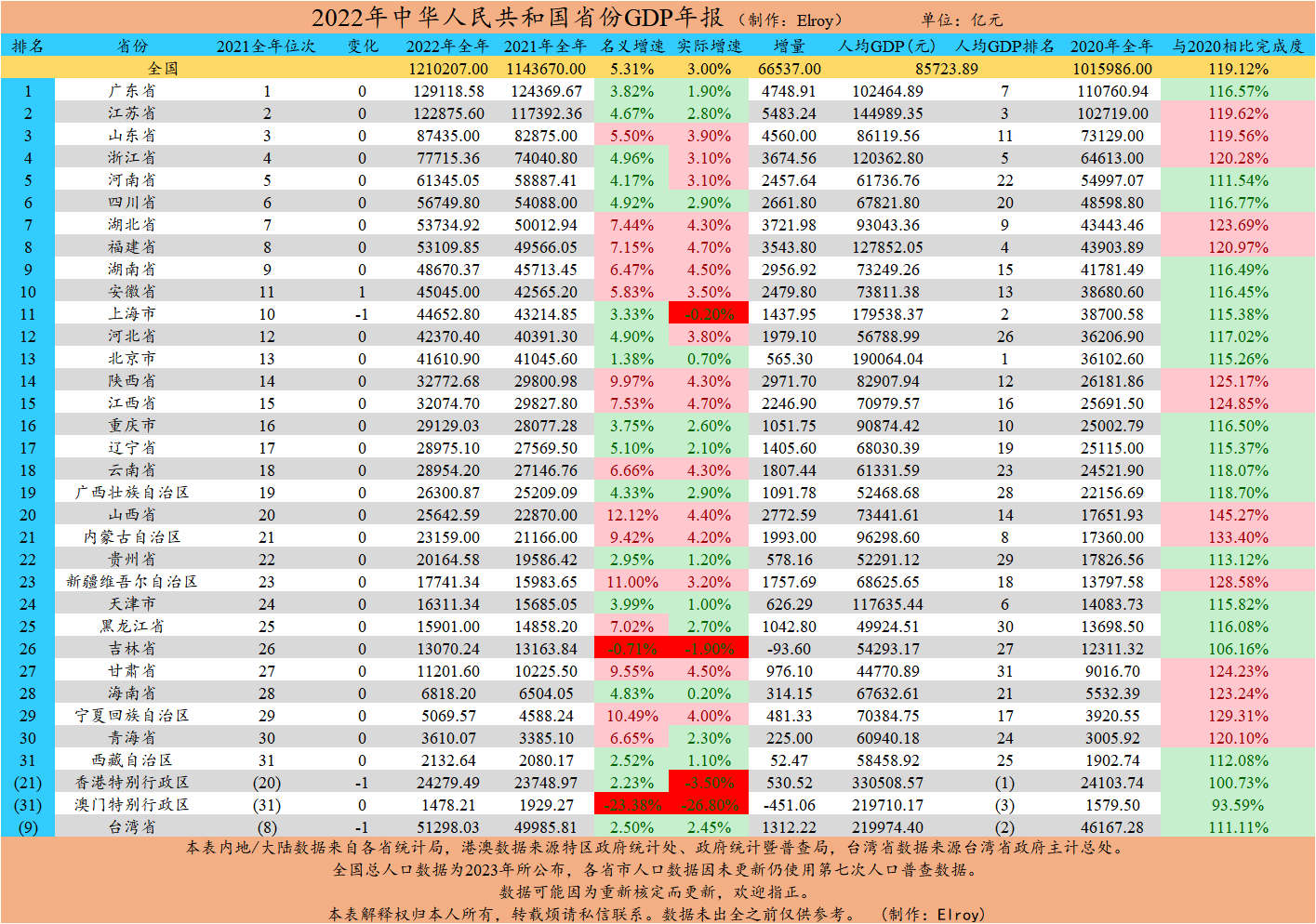Screen dimensions: 1316x924
Task: Click the '人均GDP排名' column header
Action: pyautogui.click(x=1005, y=46)
